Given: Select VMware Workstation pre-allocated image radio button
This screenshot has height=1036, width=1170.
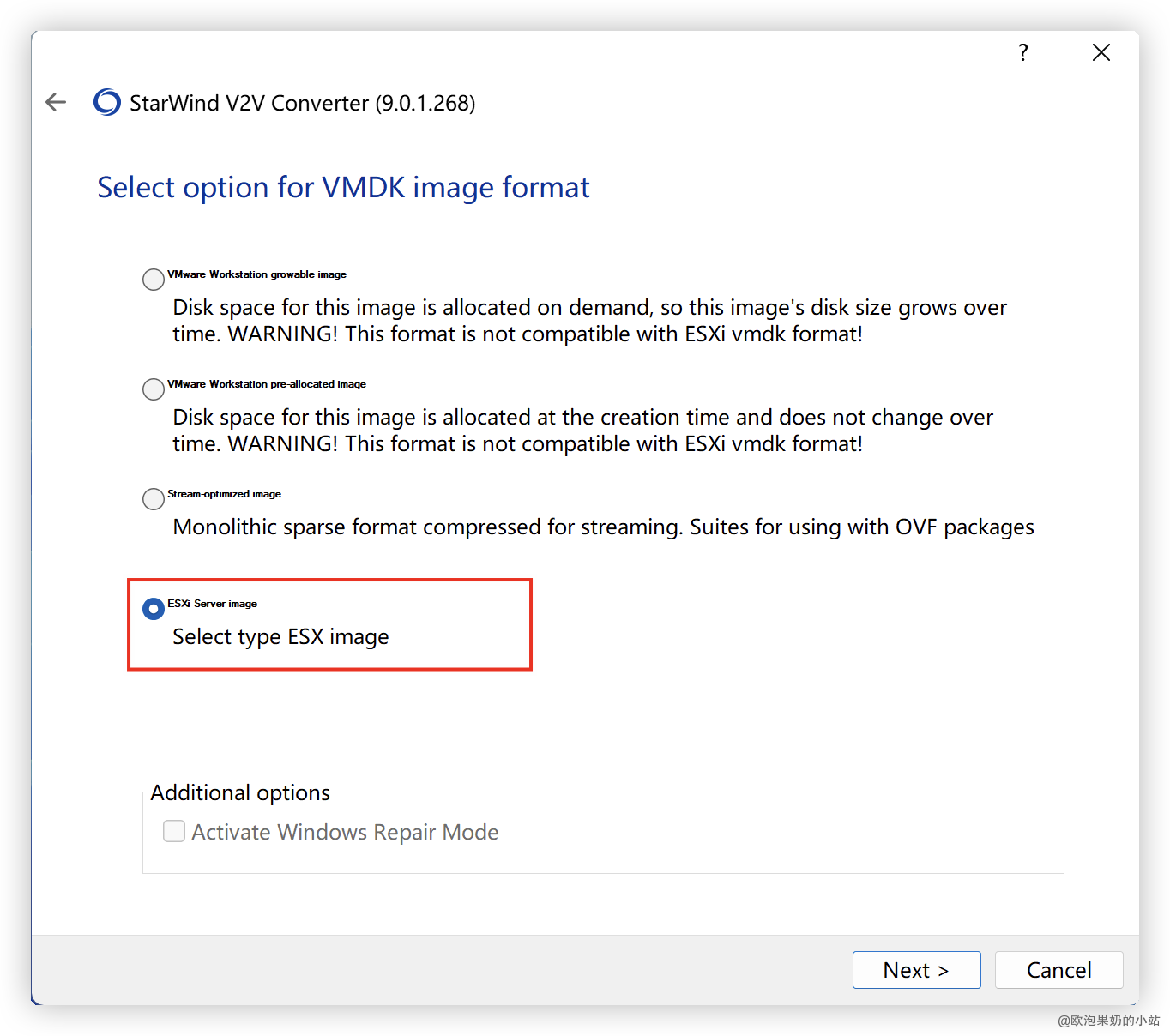Looking at the screenshot, I should (154, 389).
